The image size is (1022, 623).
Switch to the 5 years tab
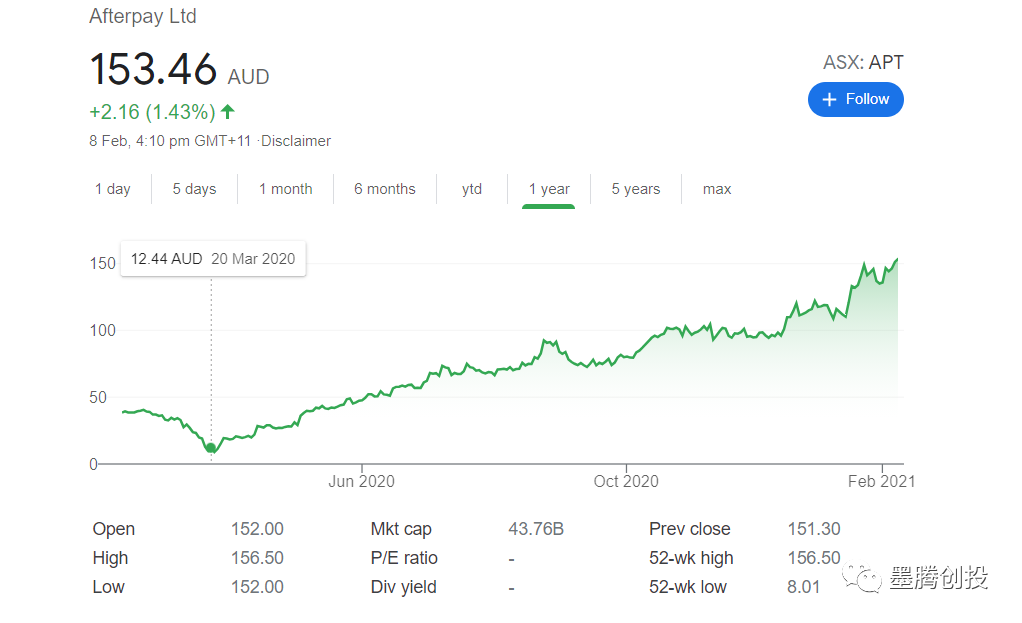tap(635, 189)
